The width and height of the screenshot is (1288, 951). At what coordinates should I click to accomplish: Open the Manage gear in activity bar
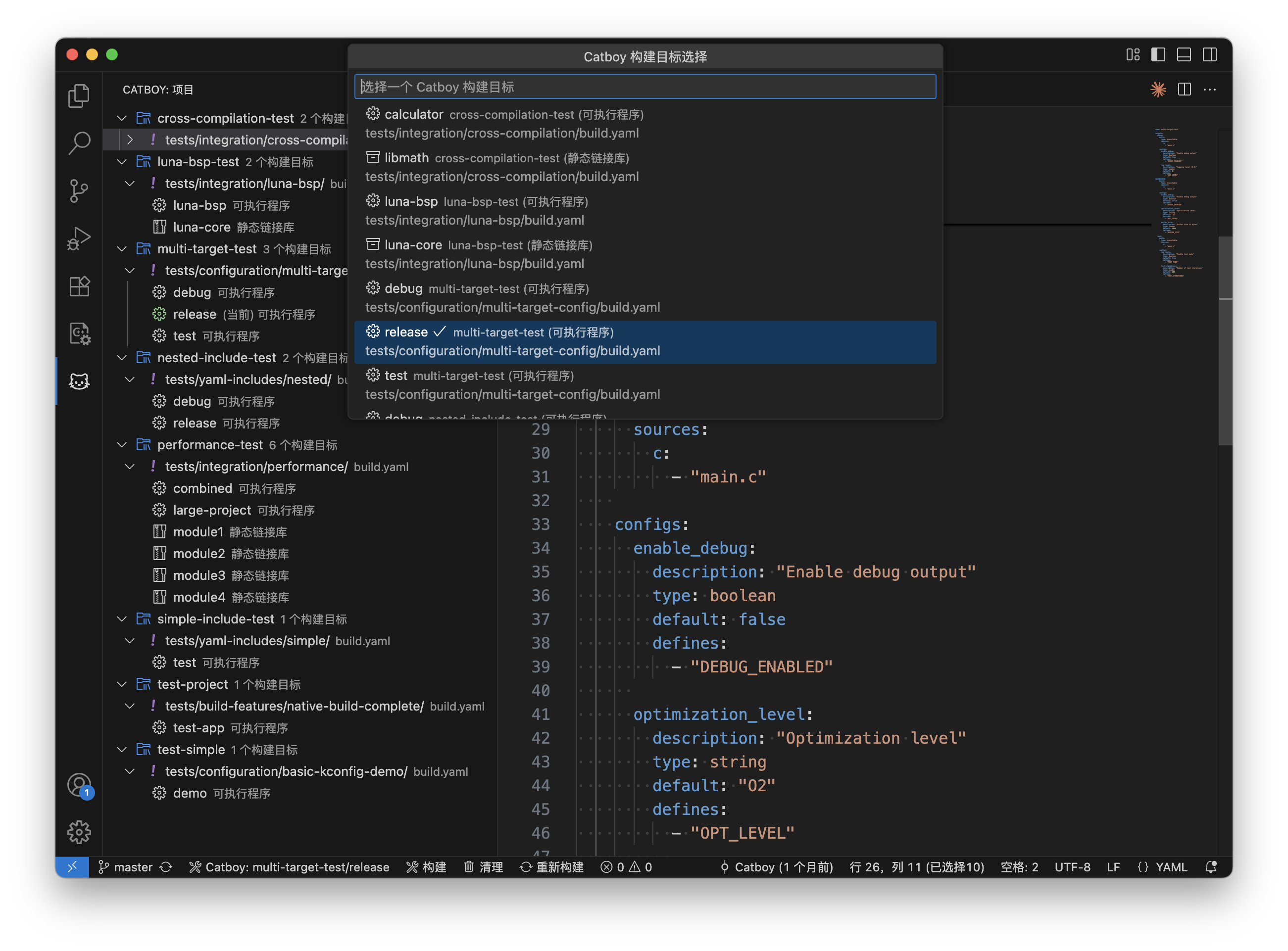coord(79,832)
